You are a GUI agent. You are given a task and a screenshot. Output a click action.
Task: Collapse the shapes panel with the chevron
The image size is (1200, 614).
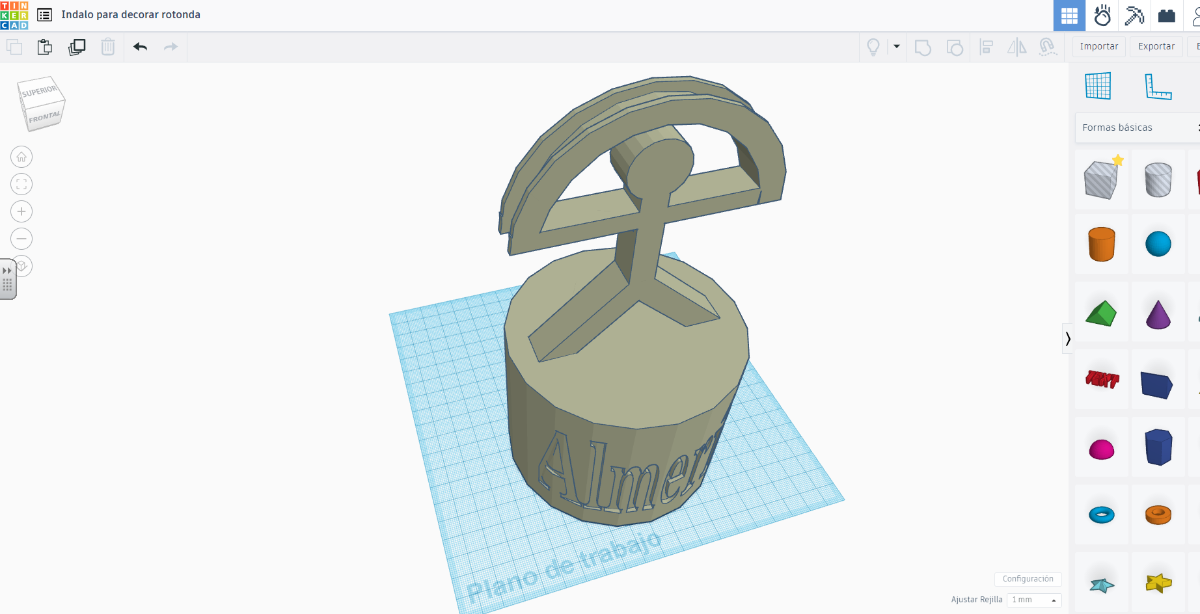[1068, 339]
